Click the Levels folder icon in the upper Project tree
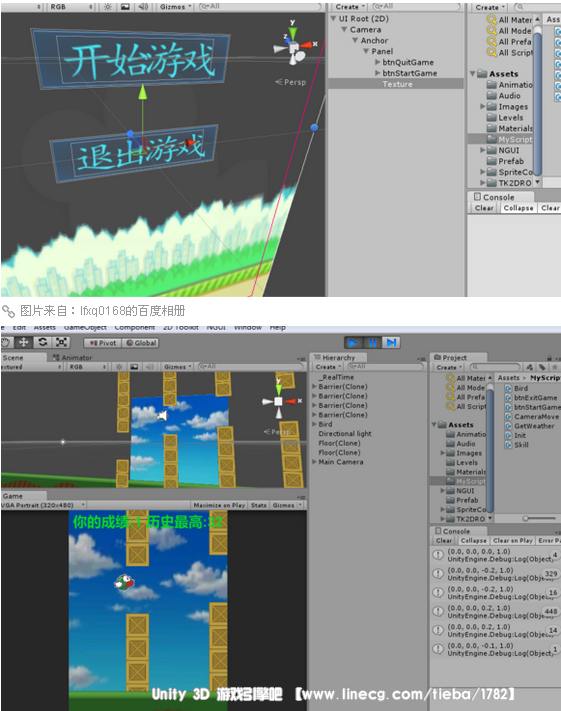This screenshot has height=711, width=561. coord(492,117)
